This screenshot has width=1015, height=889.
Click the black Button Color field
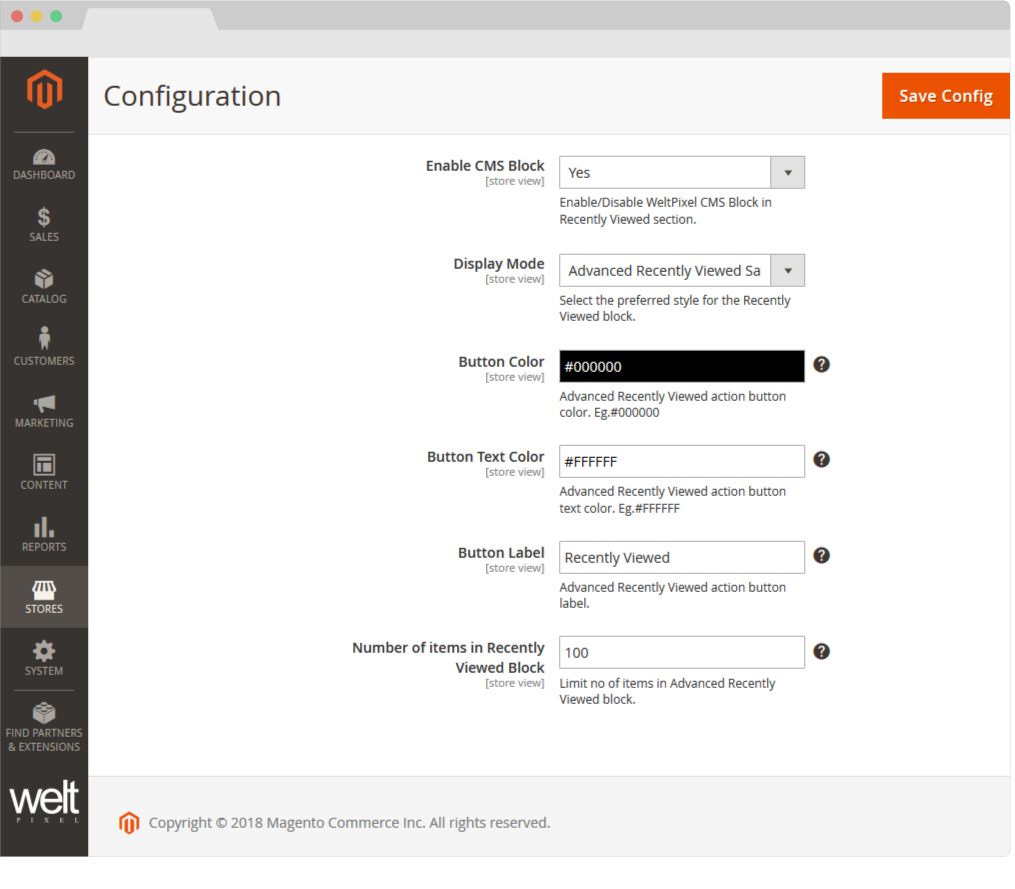(x=681, y=367)
